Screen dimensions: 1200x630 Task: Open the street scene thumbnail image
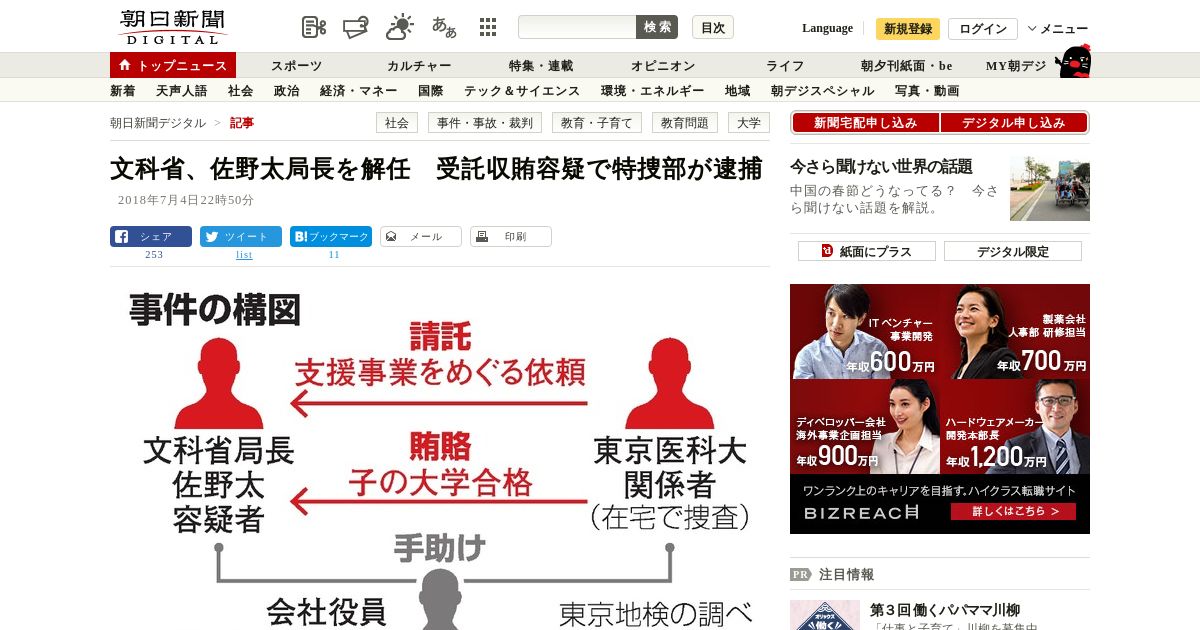click(1050, 188)
